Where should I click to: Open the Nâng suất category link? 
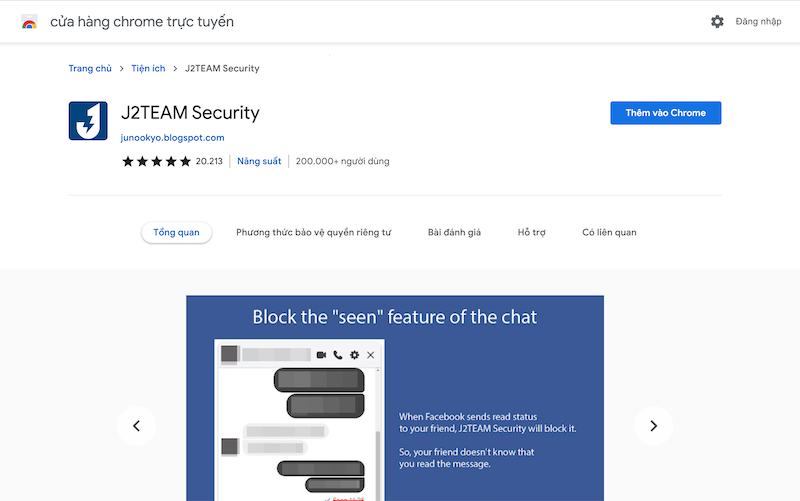pos(259,161)
